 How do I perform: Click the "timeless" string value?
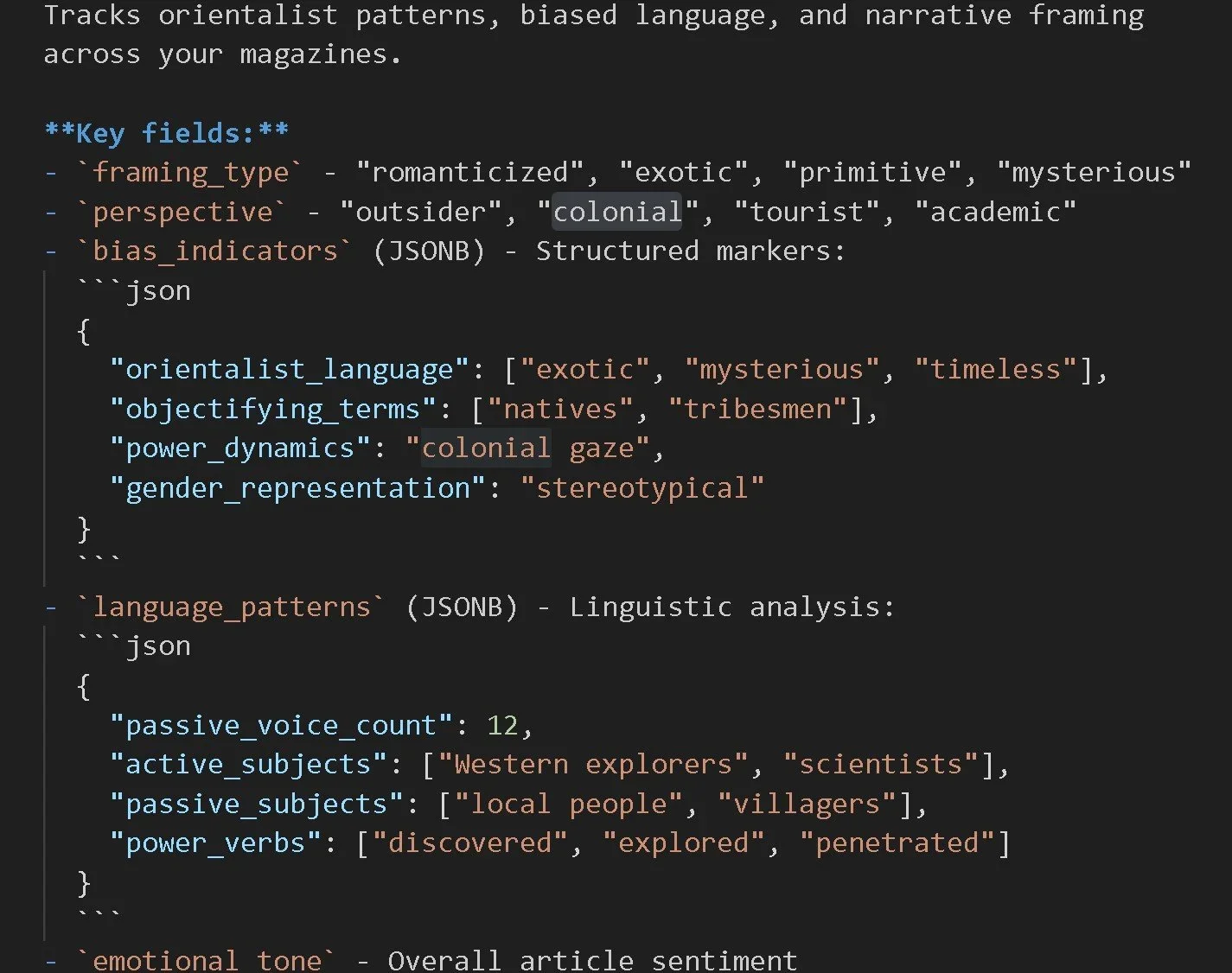click(x=995, y=369)
